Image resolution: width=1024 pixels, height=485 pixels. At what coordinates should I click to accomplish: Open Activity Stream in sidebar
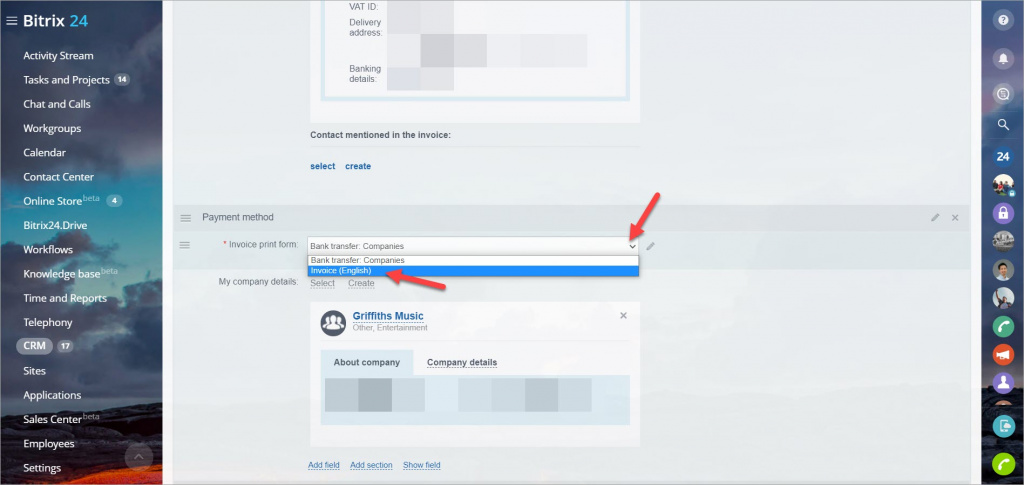[x=58, y=55]
